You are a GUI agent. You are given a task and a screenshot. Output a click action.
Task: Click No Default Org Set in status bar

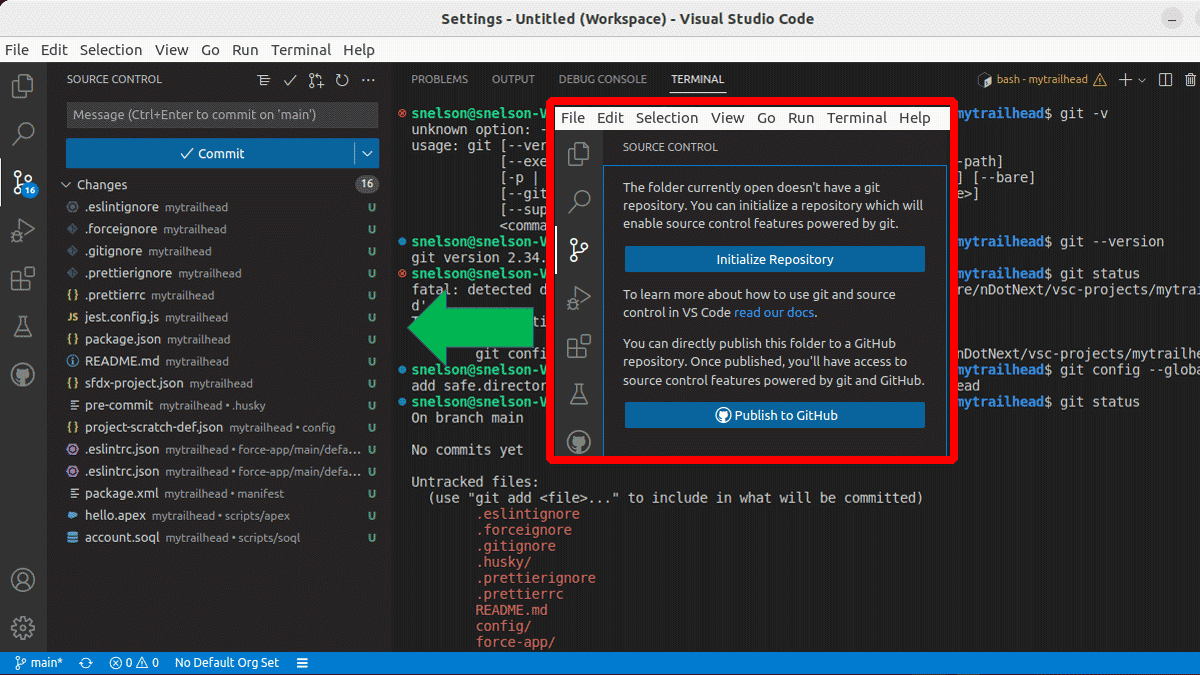[x=227, y=663]
